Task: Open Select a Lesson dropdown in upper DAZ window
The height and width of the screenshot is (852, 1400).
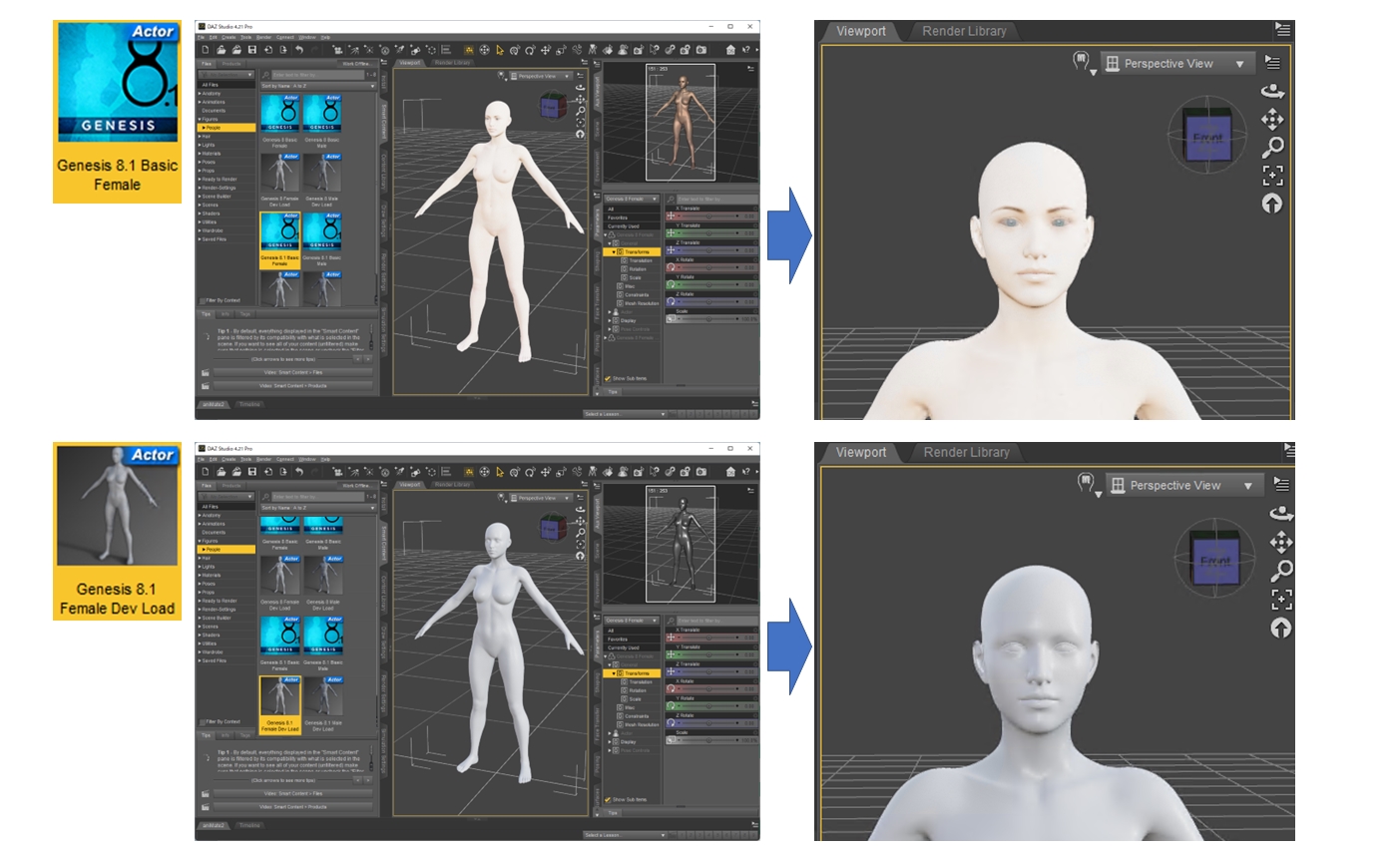Action: 625,413
